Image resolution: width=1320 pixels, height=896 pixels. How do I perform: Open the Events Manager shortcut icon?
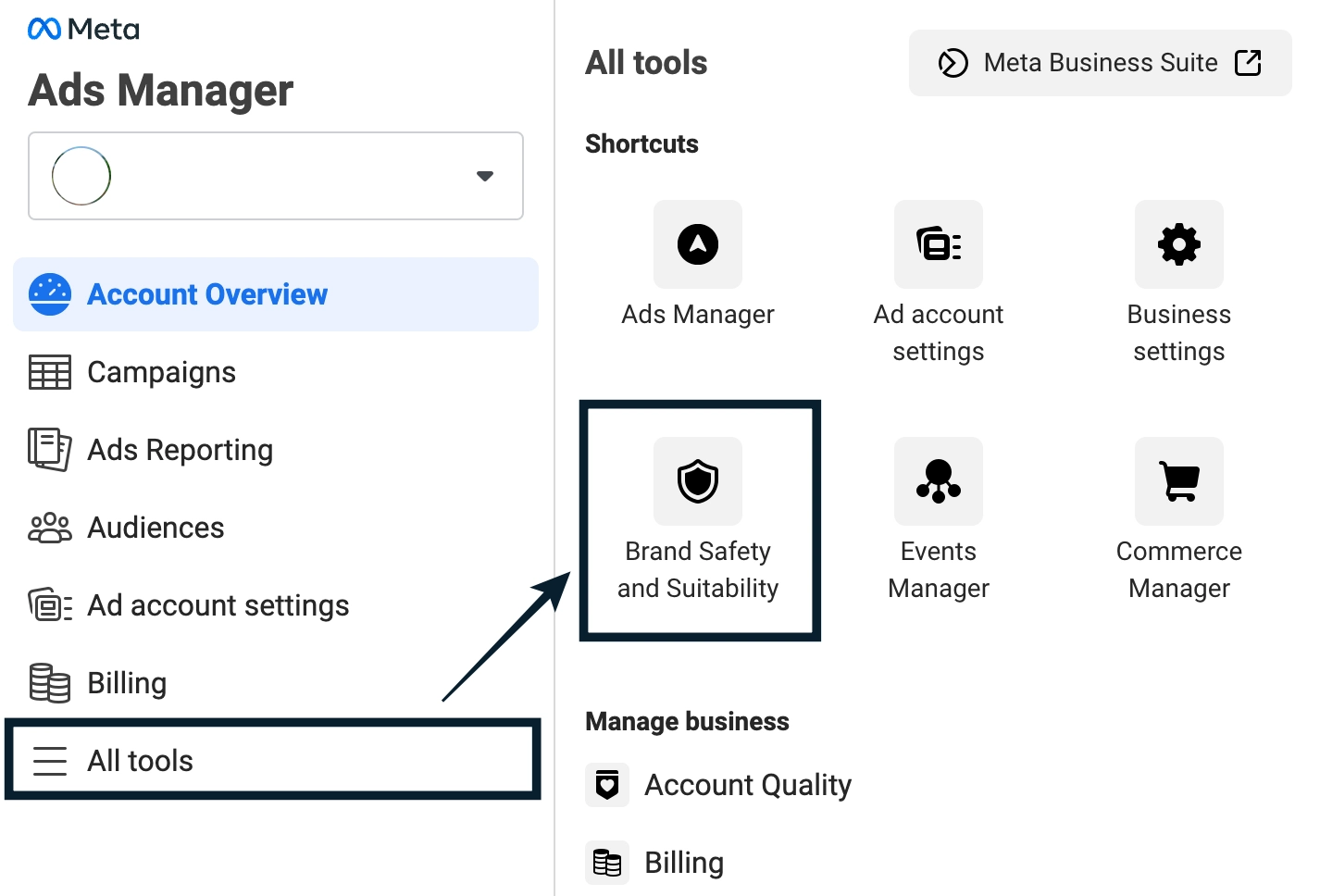click(938, 482)
